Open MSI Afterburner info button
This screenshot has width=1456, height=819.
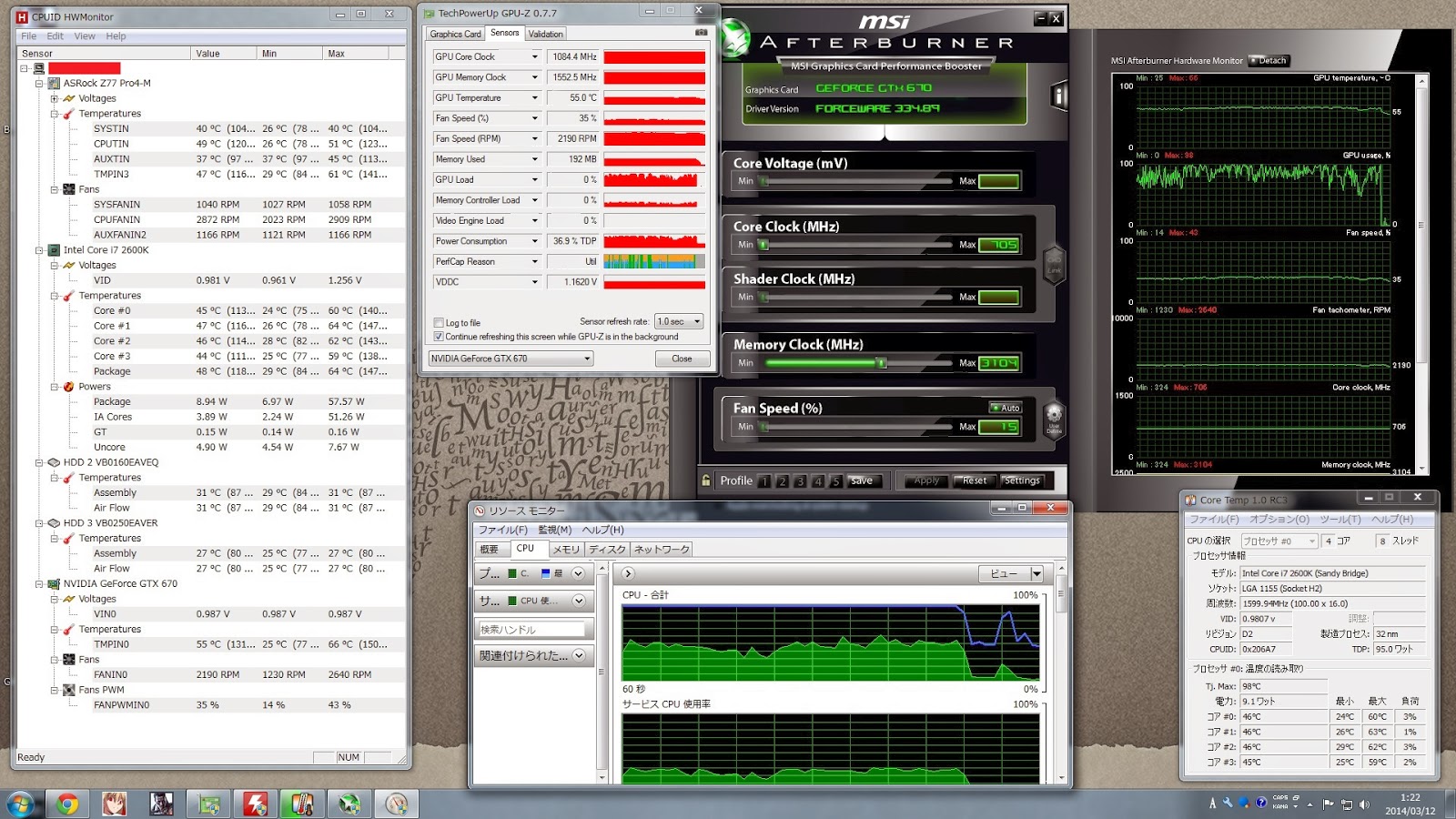pyautogui.click(x=1058, y=96)
